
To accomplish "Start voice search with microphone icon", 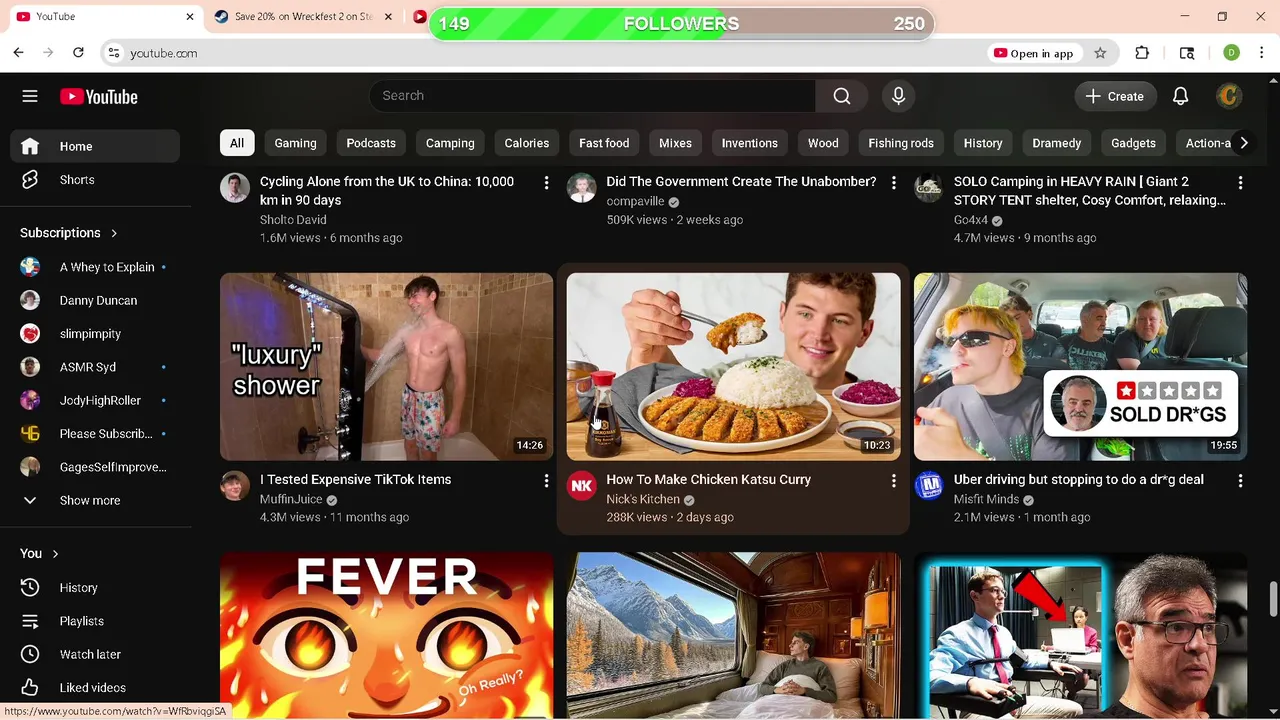I will [898, 96].
